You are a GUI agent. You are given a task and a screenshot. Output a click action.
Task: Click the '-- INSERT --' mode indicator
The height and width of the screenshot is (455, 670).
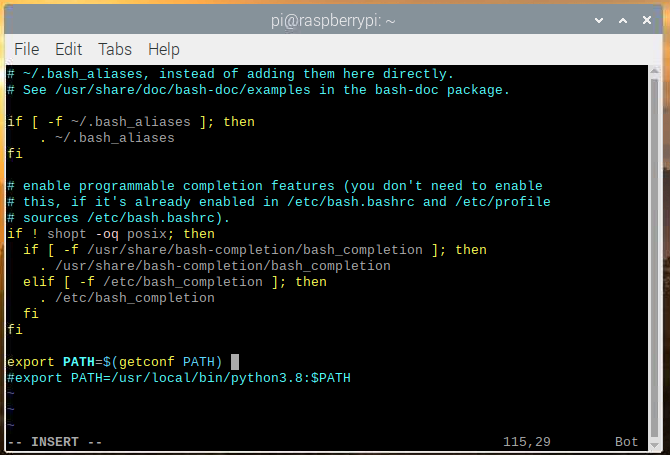pos(55,442)
